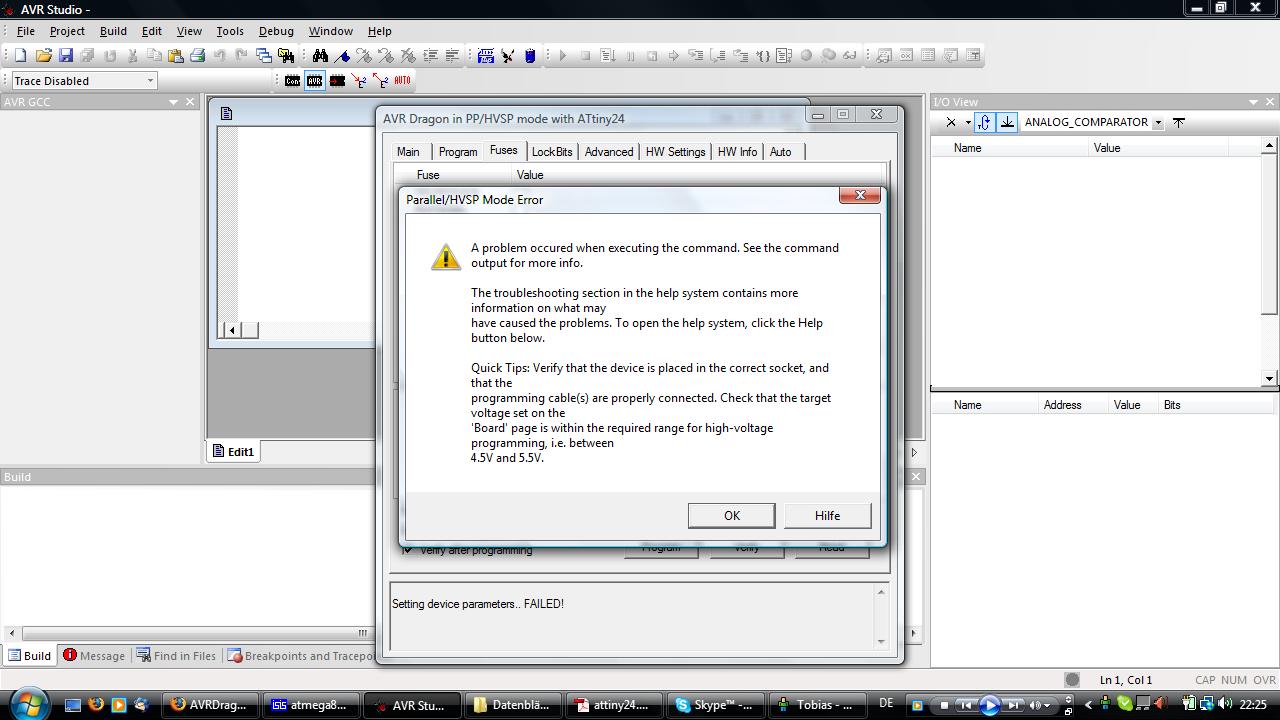This screenshot has height=720, width=1280.
Task: Open the AVRDragon Firefox taskbar button
Action: click(x=210, y=704)
